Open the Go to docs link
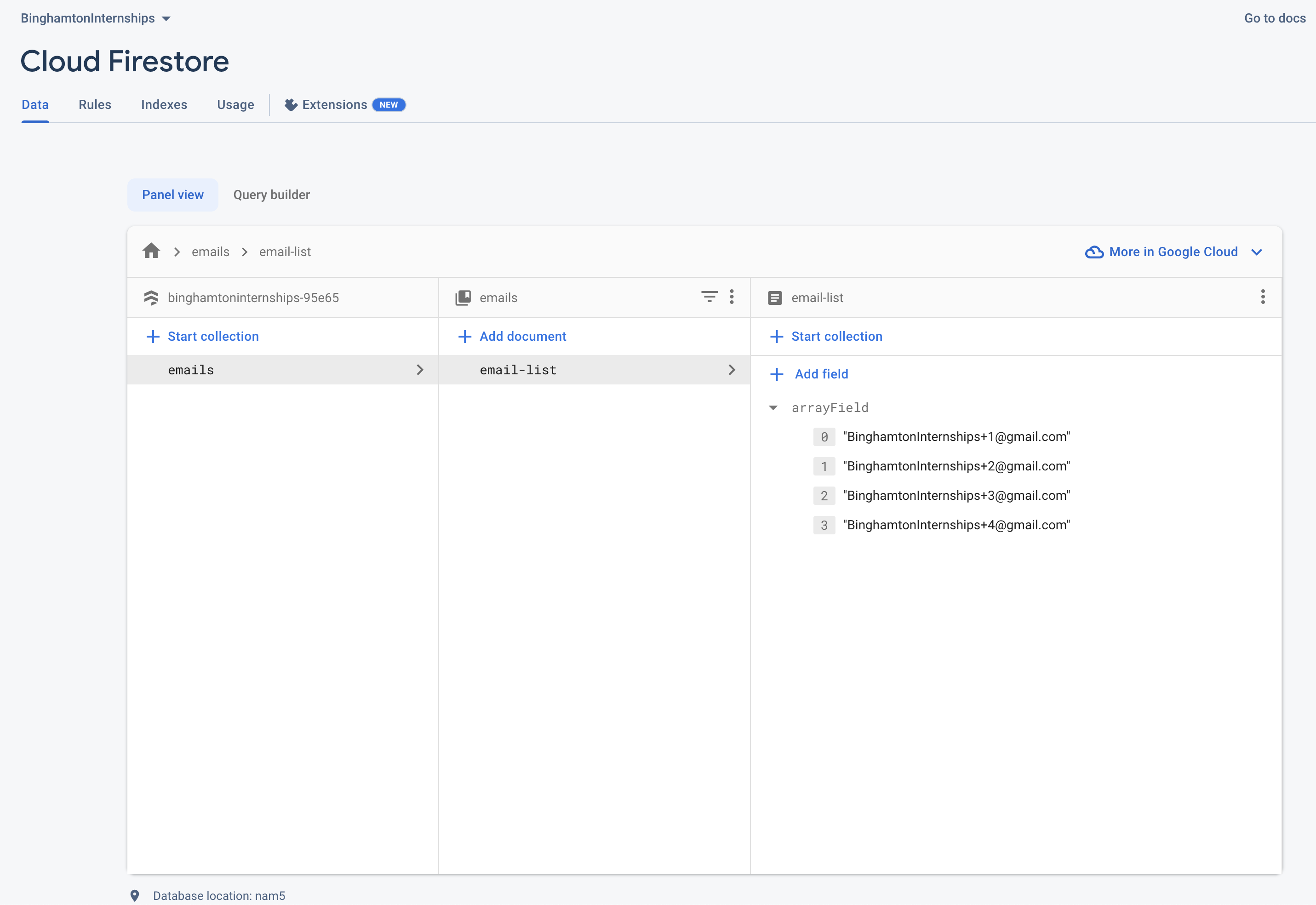The image size is (1316, 905). (1274, 18)
